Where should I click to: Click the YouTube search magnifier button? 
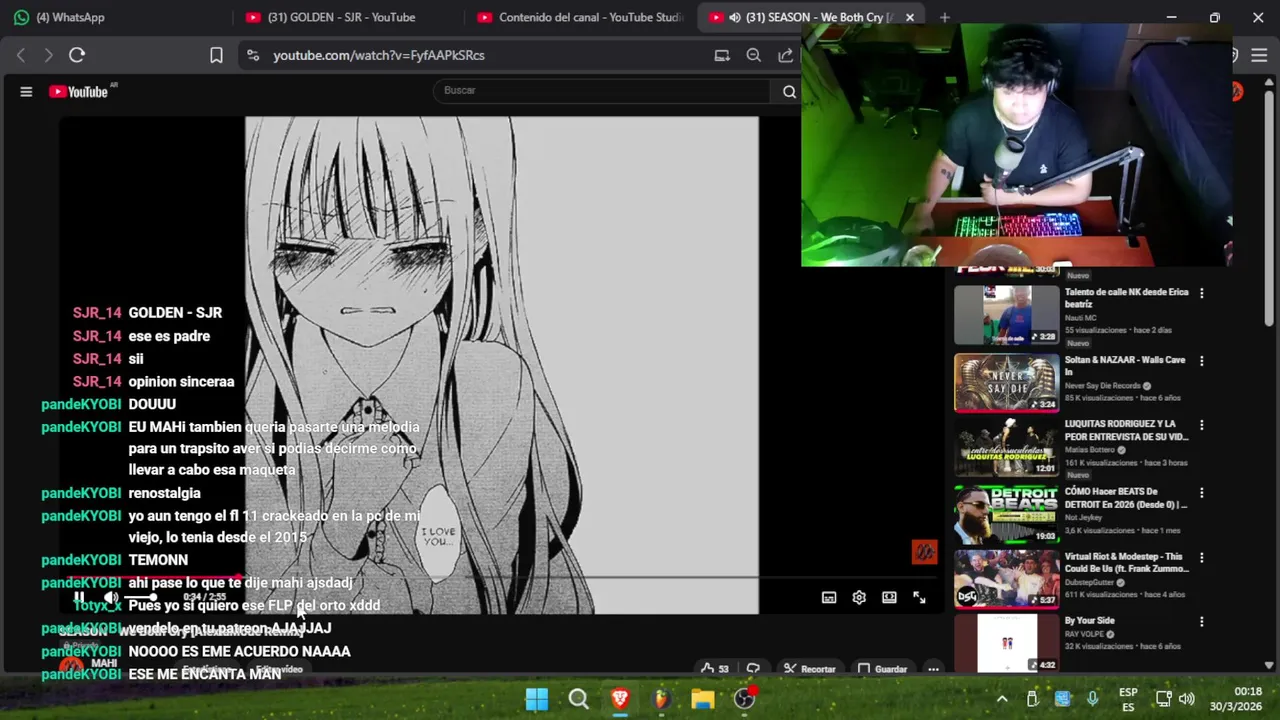(789, 91)
